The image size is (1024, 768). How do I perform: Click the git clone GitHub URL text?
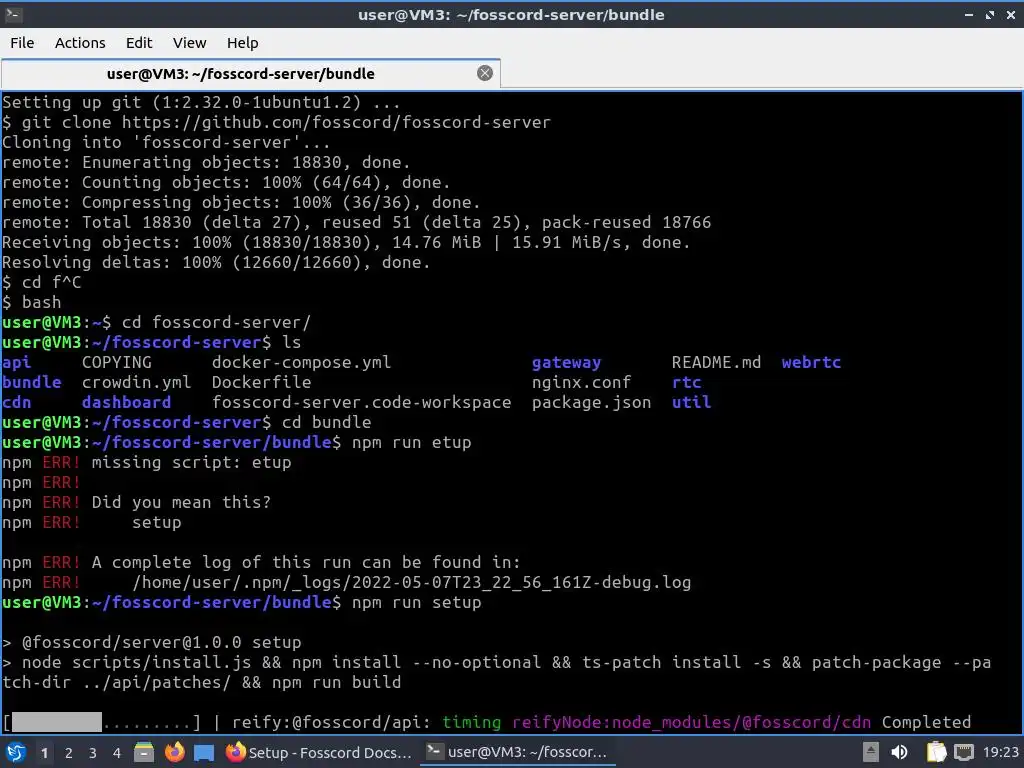(336, 122)
